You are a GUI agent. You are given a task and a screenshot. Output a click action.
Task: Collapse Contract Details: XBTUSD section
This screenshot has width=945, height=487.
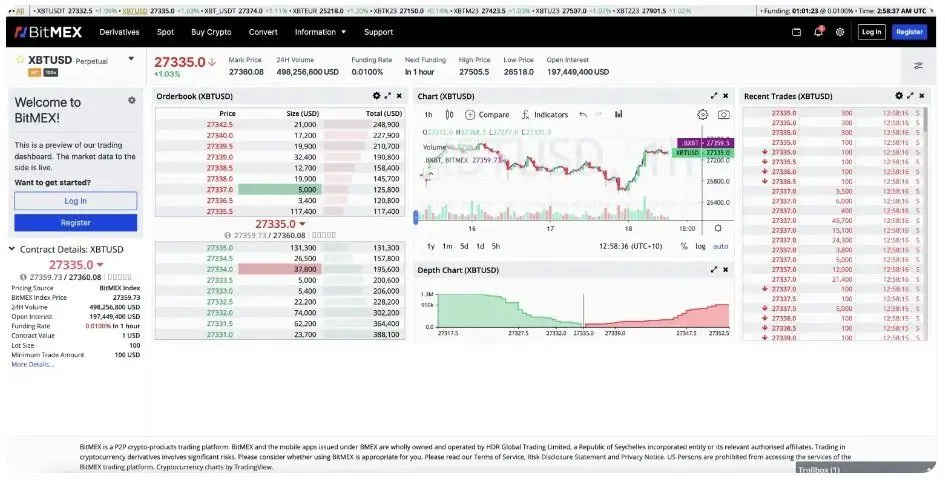tap(11, 248)
